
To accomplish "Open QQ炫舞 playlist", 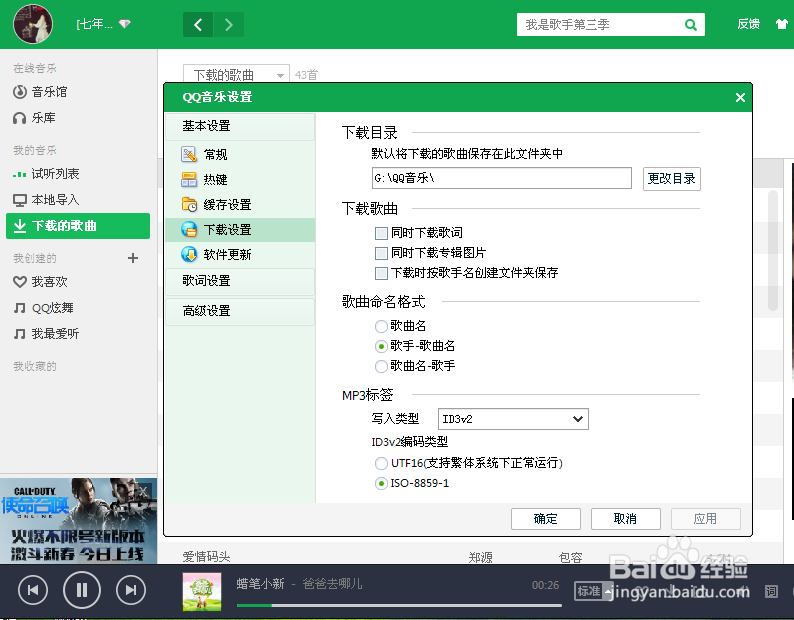I will click(44, 308).
